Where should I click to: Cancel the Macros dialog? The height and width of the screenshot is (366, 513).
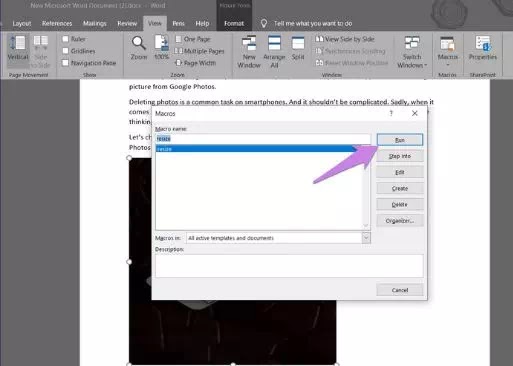point(400,290)
